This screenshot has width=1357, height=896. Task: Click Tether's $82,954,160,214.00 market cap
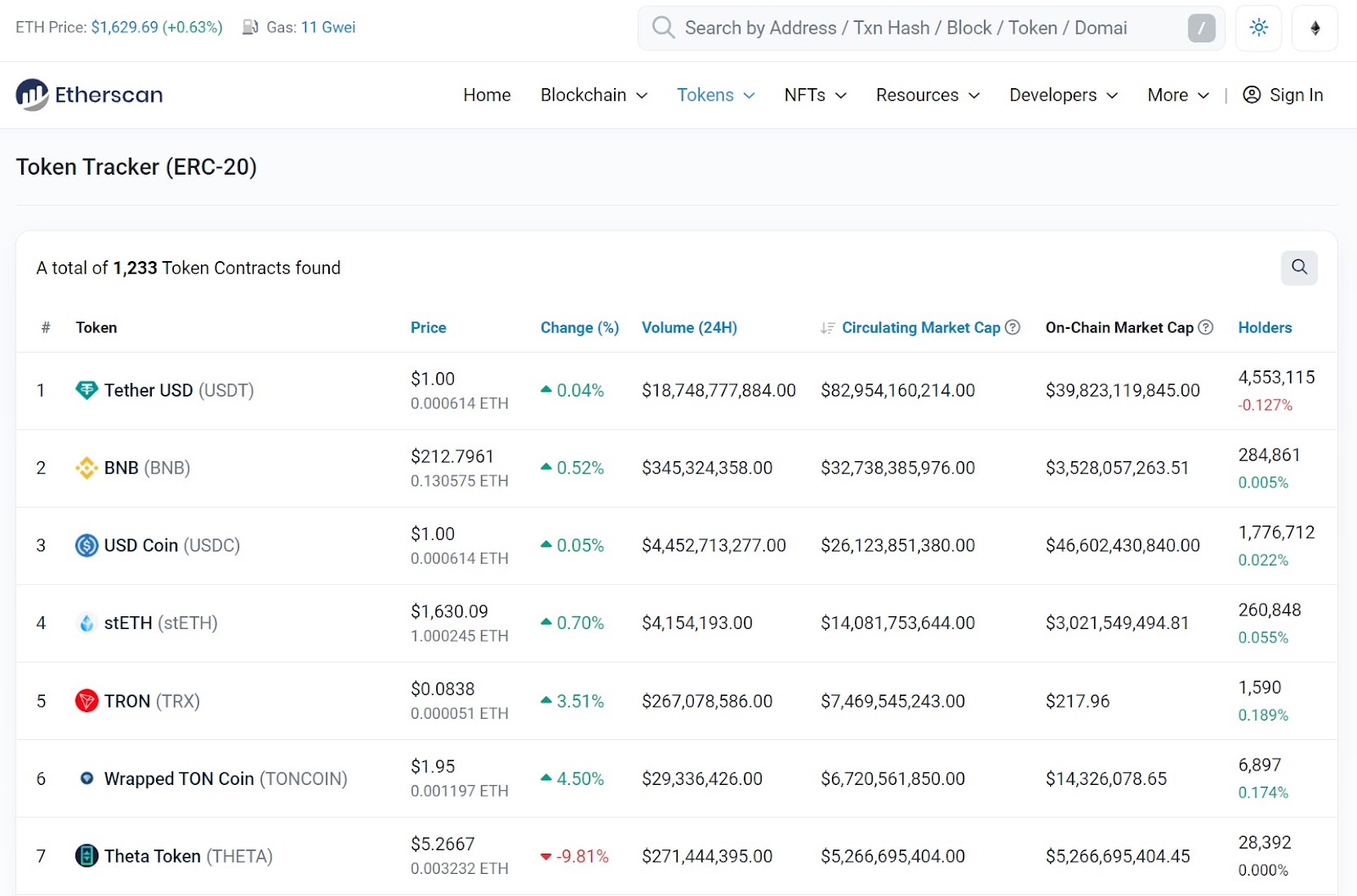898,390
